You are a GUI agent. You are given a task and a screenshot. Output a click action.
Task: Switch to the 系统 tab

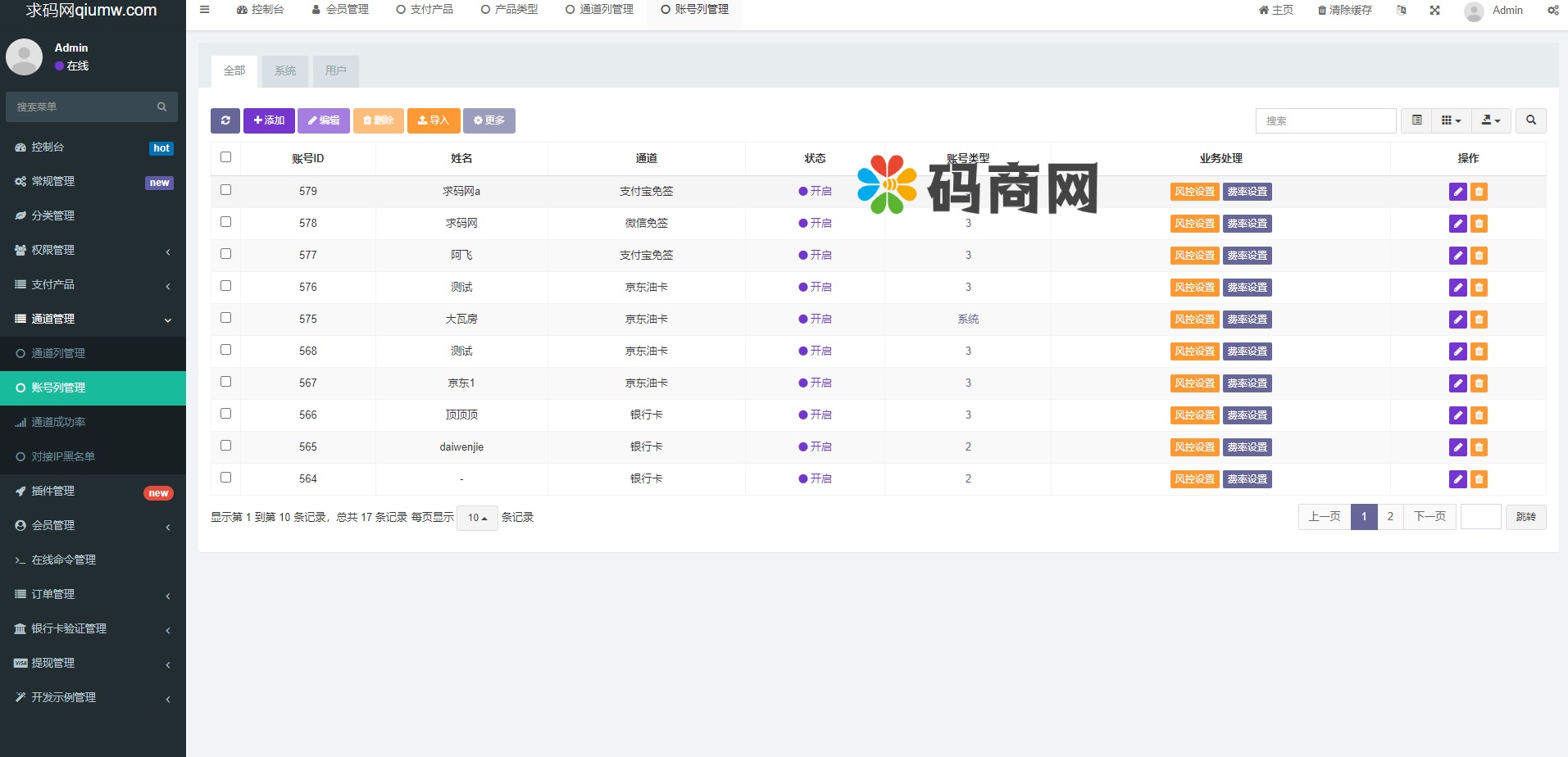[x=285, y=71]
